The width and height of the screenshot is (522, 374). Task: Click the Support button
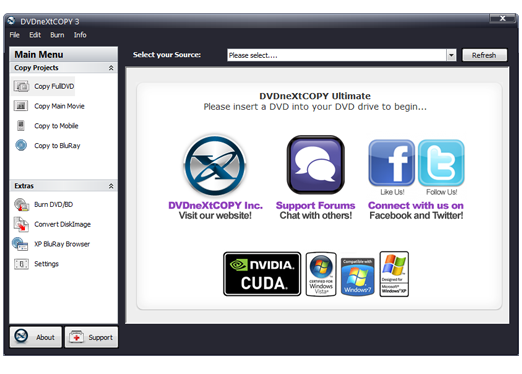[91, 337]
